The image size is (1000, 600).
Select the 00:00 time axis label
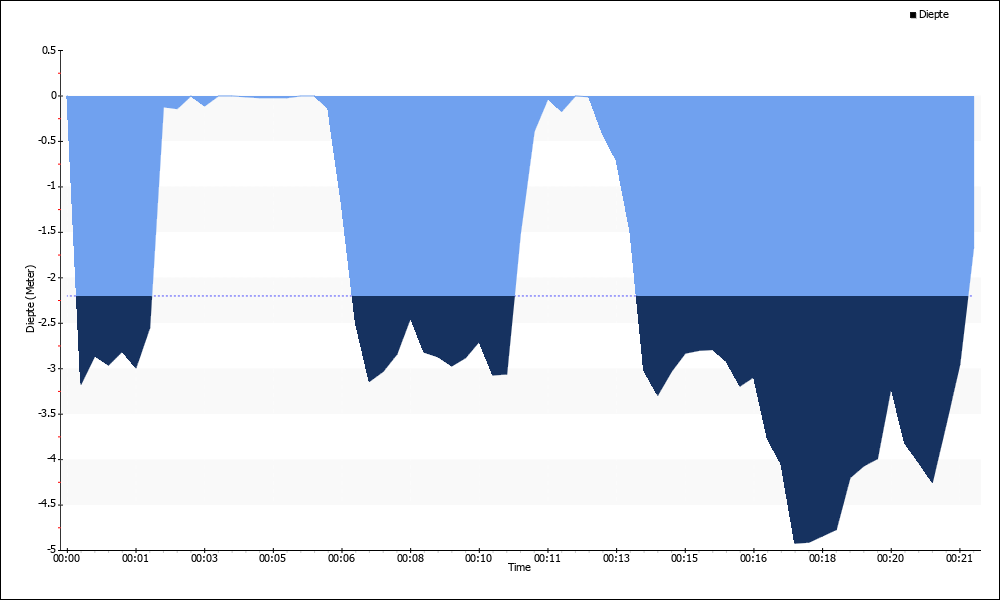66,559
